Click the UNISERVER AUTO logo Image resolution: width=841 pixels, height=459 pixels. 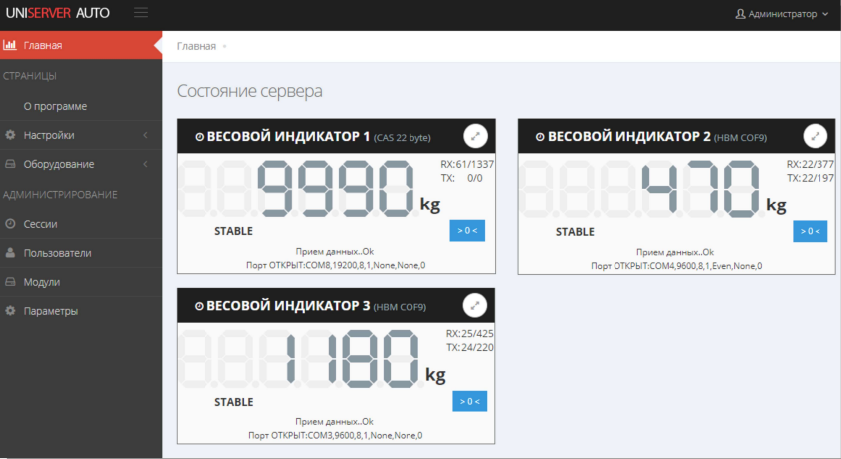tap(57, 13)
